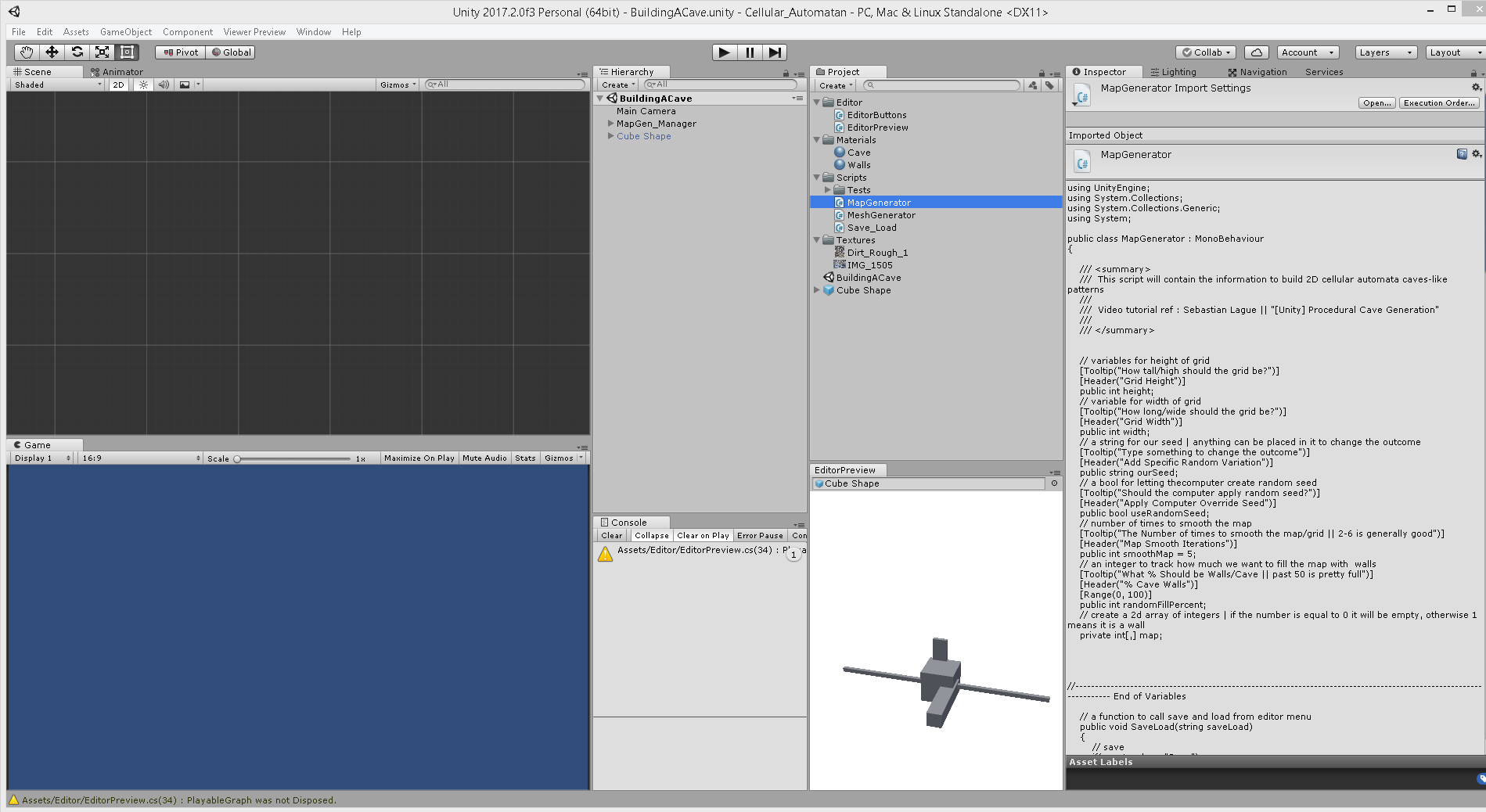The image size is (1486, 812).
Task: Open the Account dropdown
Action: pos(1308,52)
